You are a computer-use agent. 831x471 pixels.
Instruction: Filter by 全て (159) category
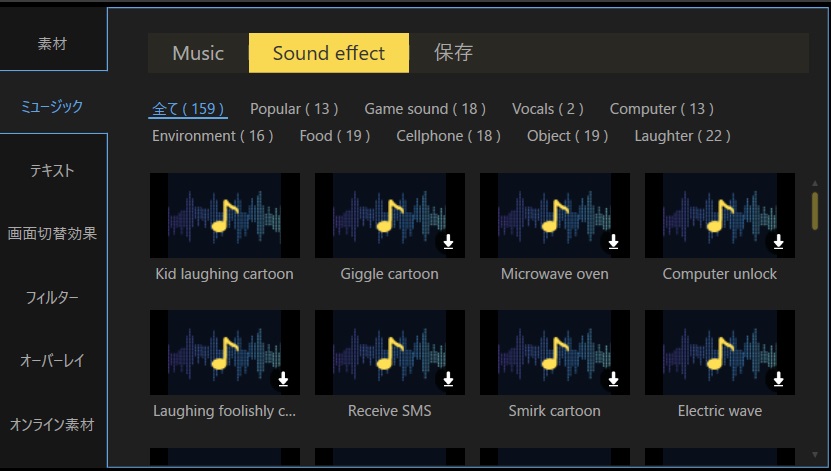click(188, 109)
